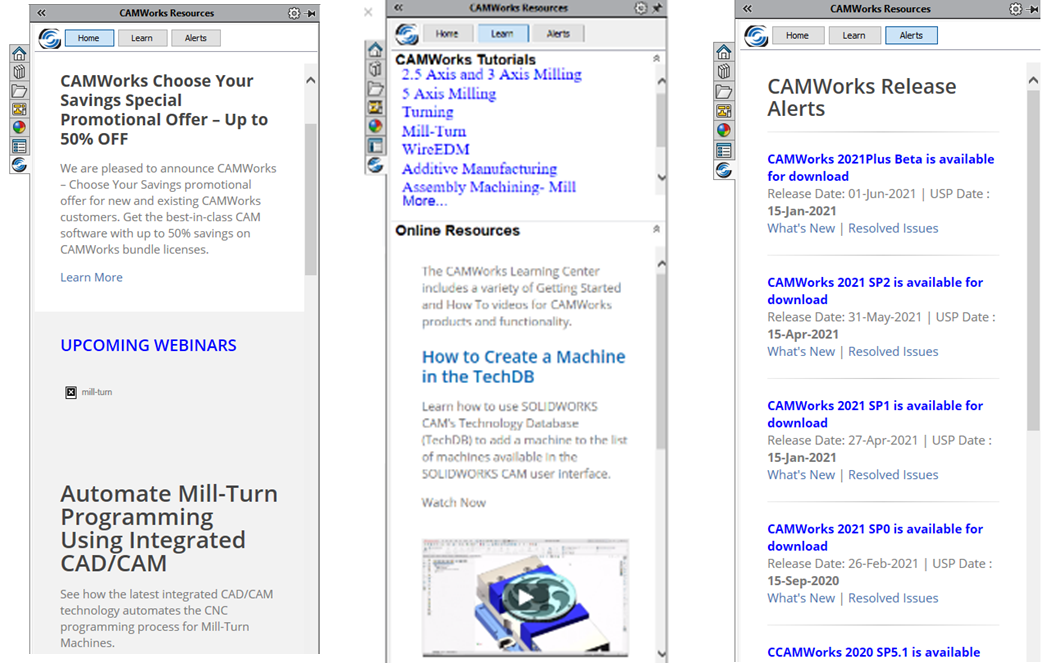The width and height of the screenshot is (1047, 663).
Task: Select Learn tab in middle panel
Action: pos(503,33)
